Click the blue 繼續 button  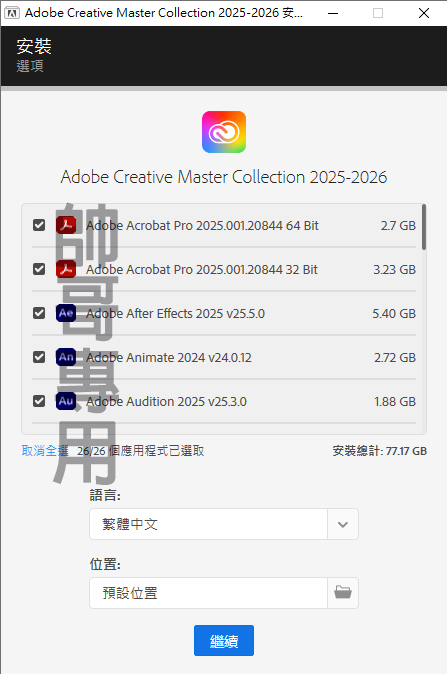(224, 640)
